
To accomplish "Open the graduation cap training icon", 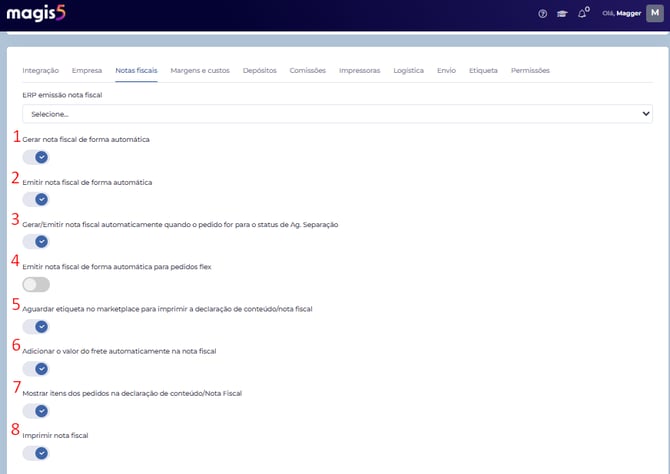I will coord(563,14).
